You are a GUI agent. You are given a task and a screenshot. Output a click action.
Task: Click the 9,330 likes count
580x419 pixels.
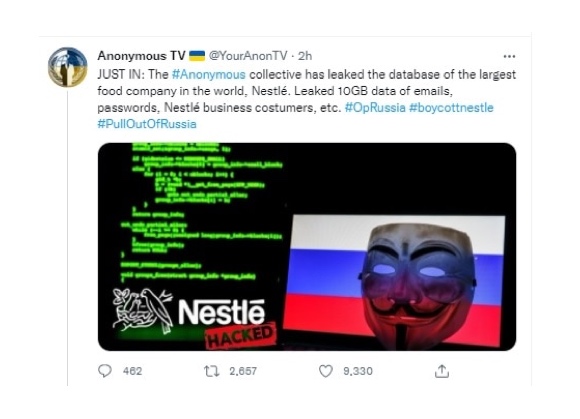click(358, 371)
